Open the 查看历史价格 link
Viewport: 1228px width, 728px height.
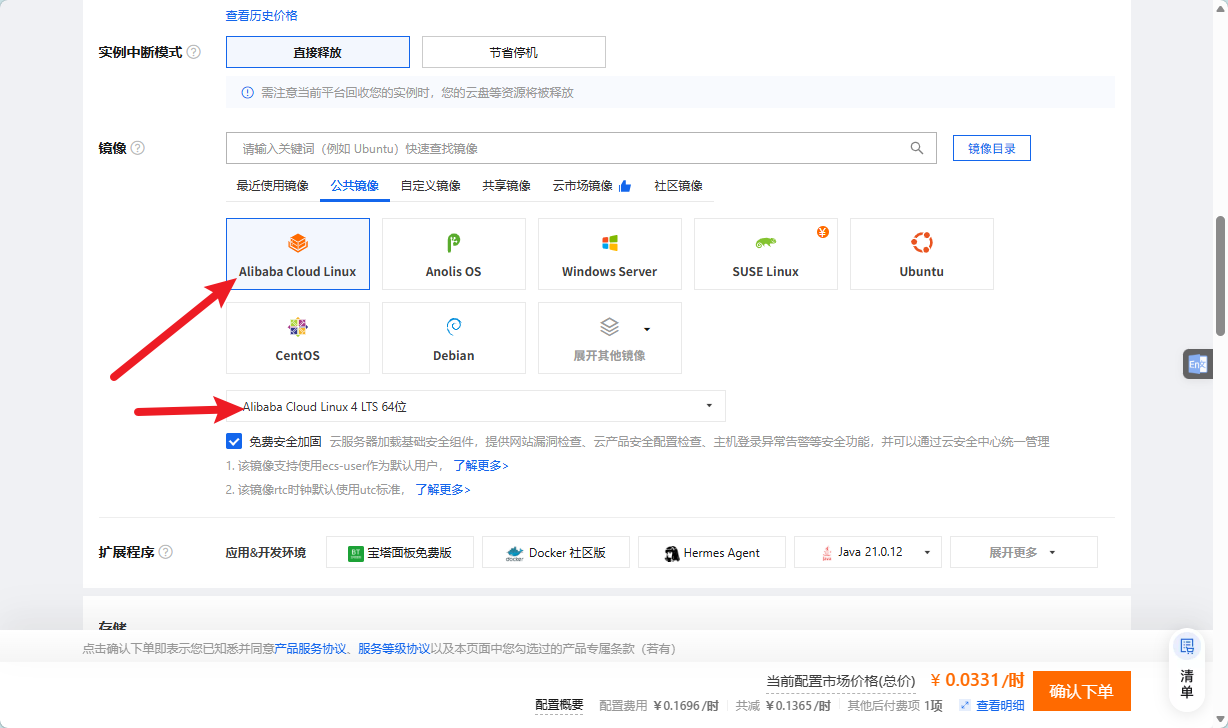pyautogui.click(x=262, y=16)
